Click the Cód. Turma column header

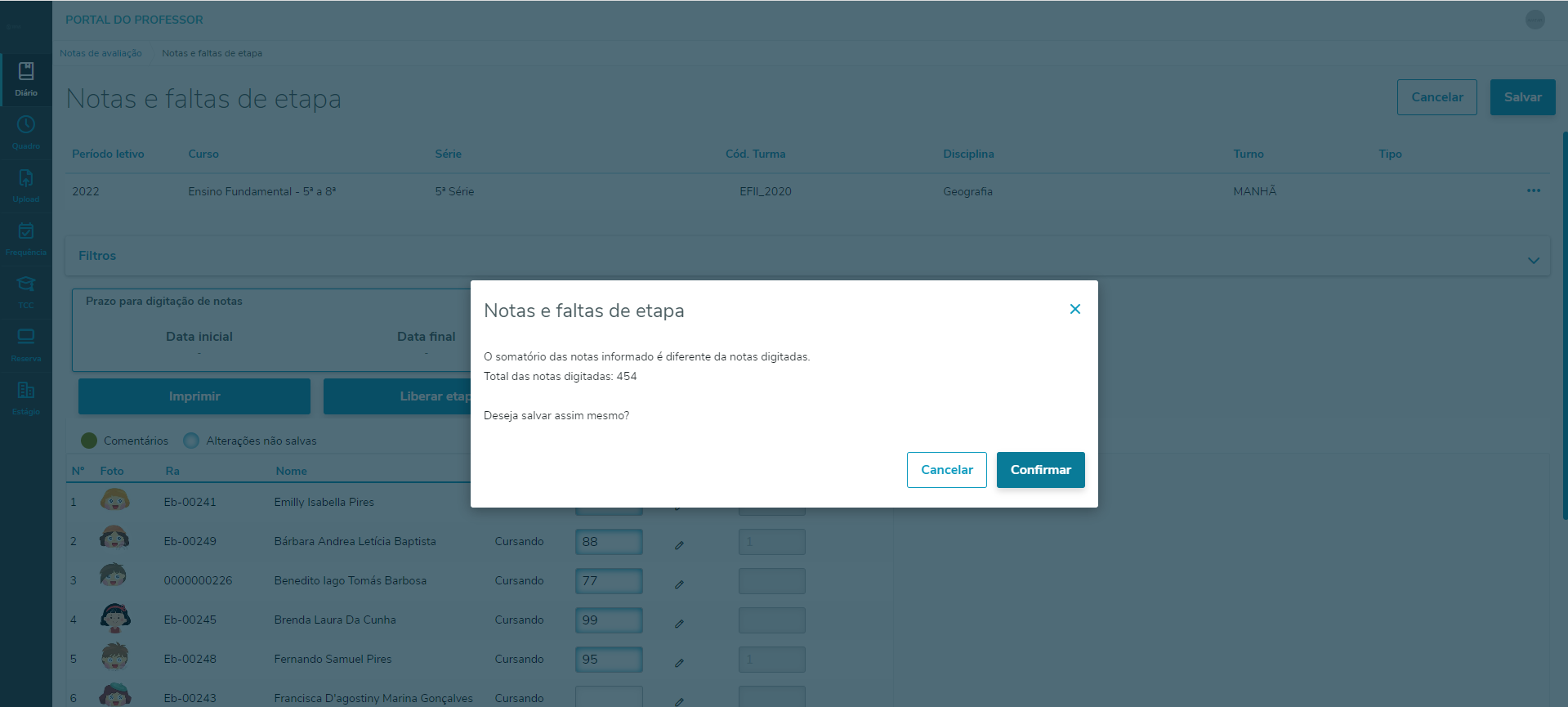click(756, 154)
